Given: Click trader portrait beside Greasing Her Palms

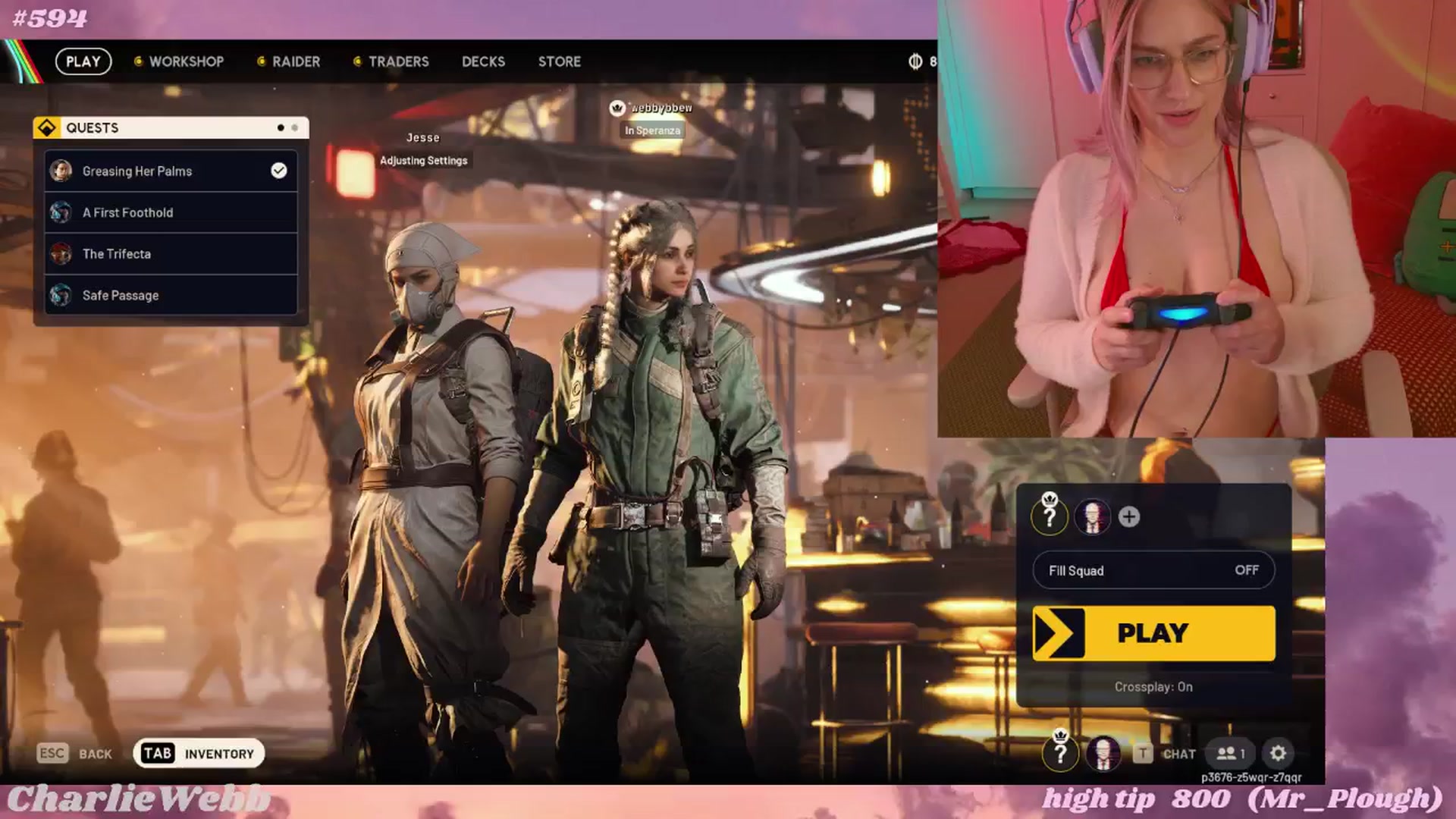Looking at the screenshot, I should tap(61, 171).
